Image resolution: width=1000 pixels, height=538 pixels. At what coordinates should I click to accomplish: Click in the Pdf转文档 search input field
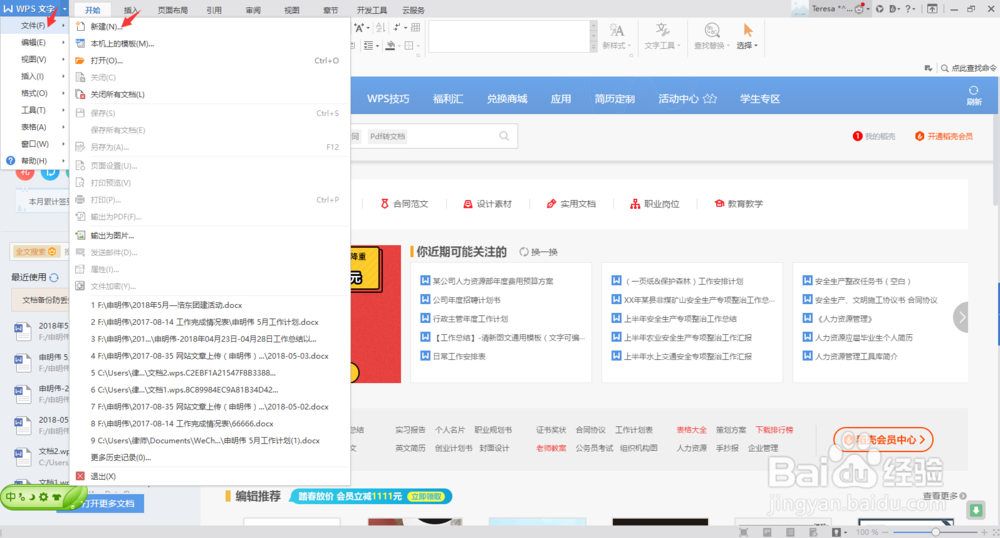(434, 136)
